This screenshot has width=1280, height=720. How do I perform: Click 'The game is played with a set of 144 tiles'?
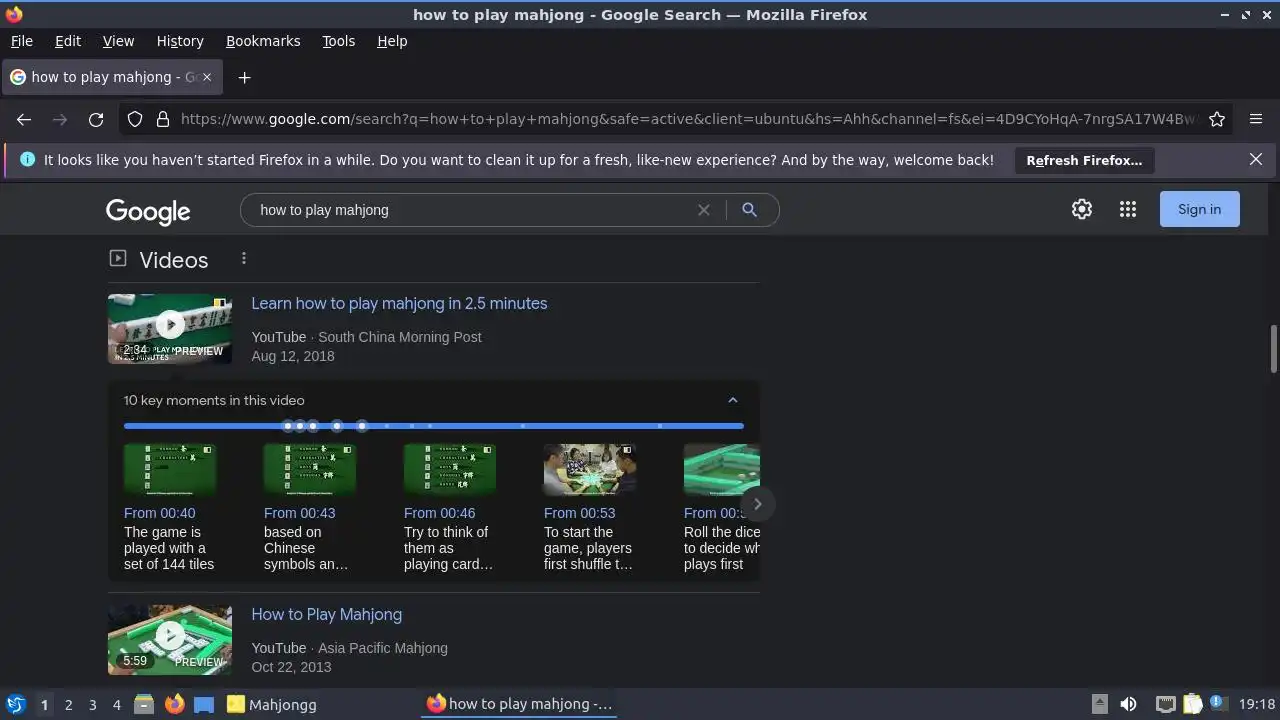pyautogui.click(x=169, y=548)
